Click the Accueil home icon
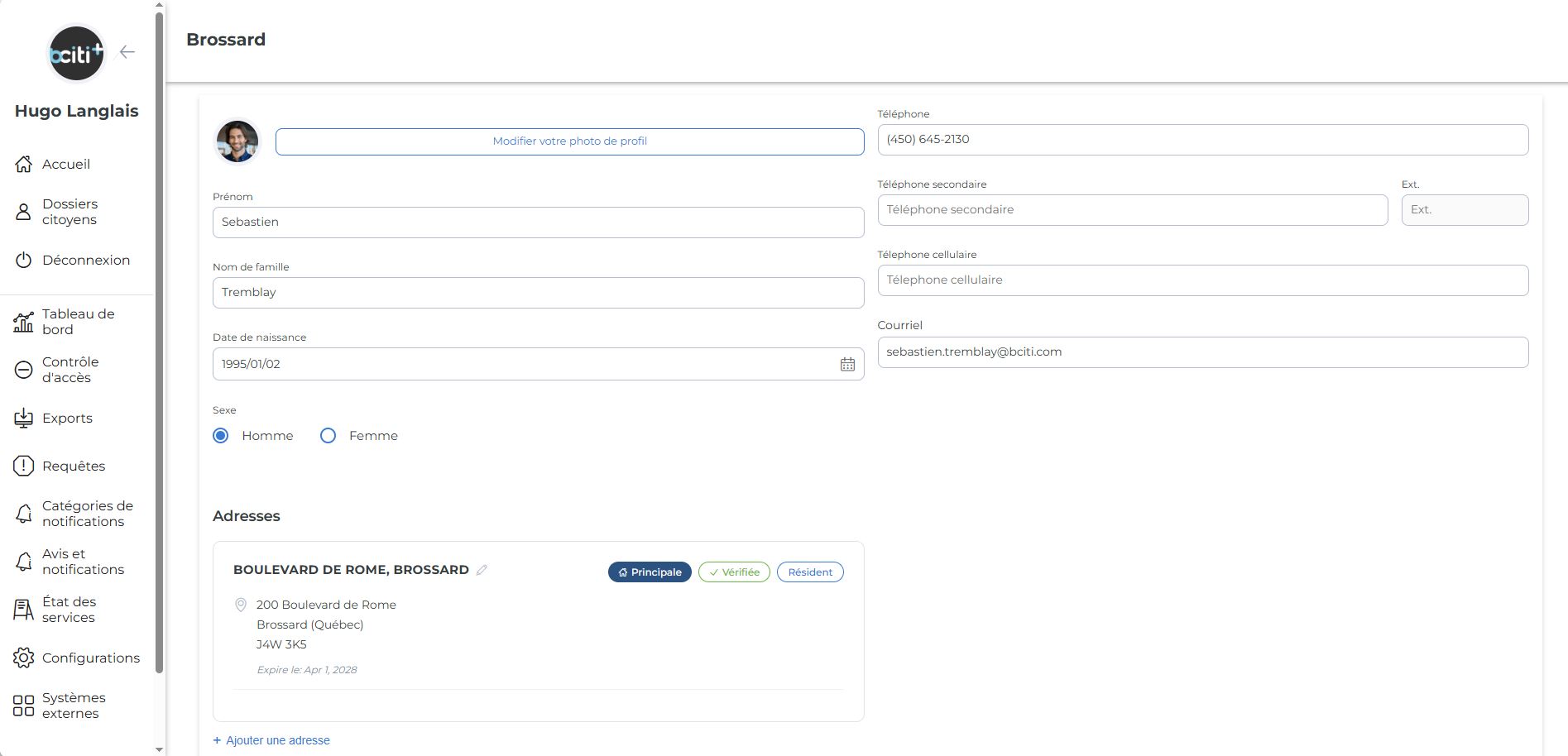This screenshot has height=756, width=1568. (x=24, y=165)
